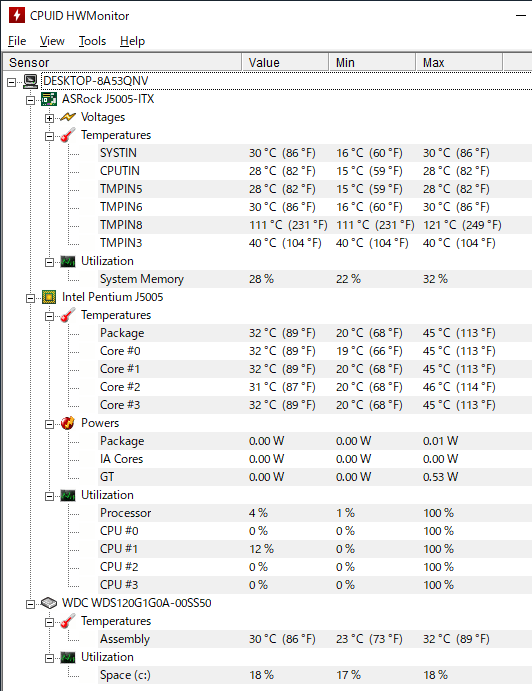Open the View menu
This screenshot has width=532, height=691.
click(x=52, y=41)
